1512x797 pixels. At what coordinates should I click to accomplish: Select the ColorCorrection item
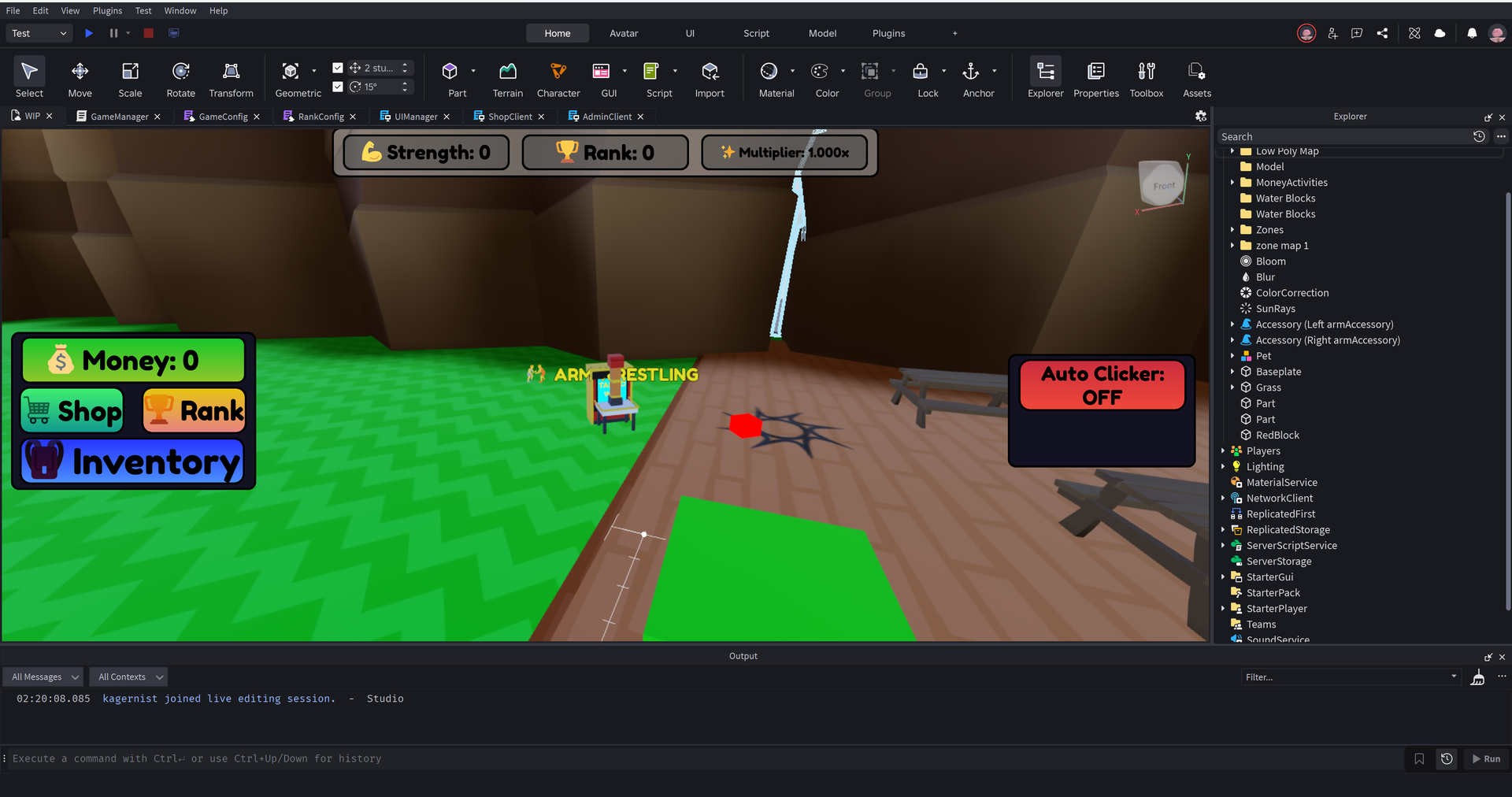pos(1292,293)
